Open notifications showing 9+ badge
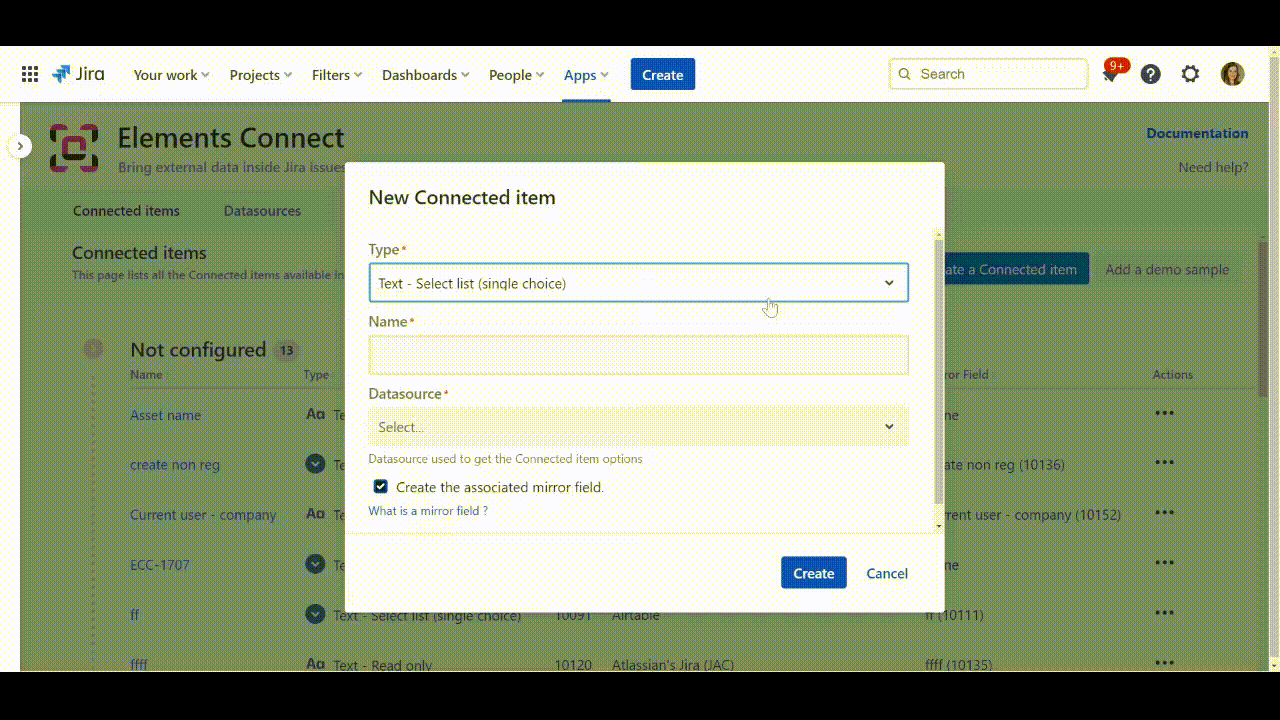 point(1110,74)
